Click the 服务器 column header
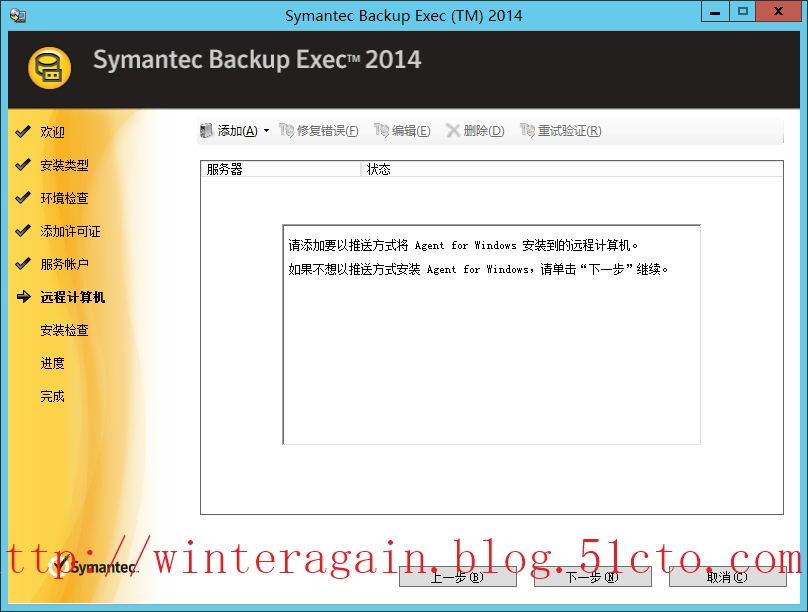808x612 pixels. 281,169
